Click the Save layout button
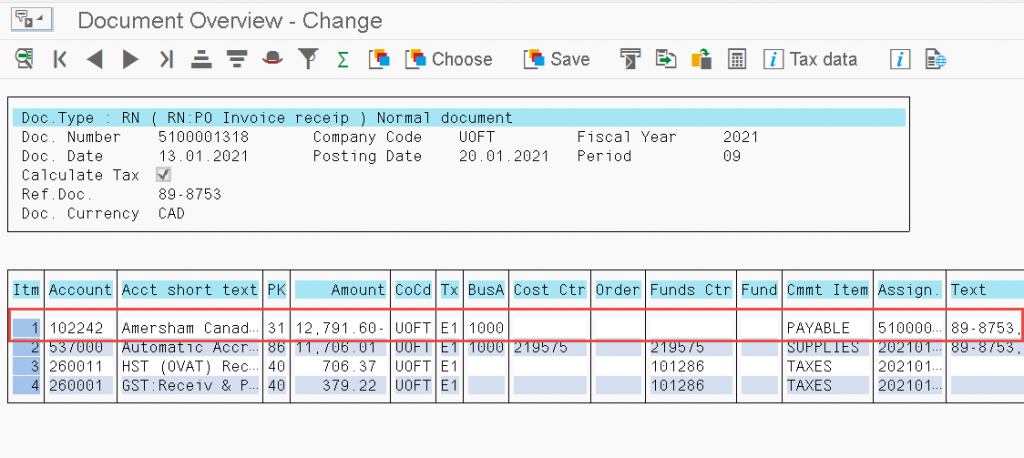1024x458 pixels. (x=557, y=59)
